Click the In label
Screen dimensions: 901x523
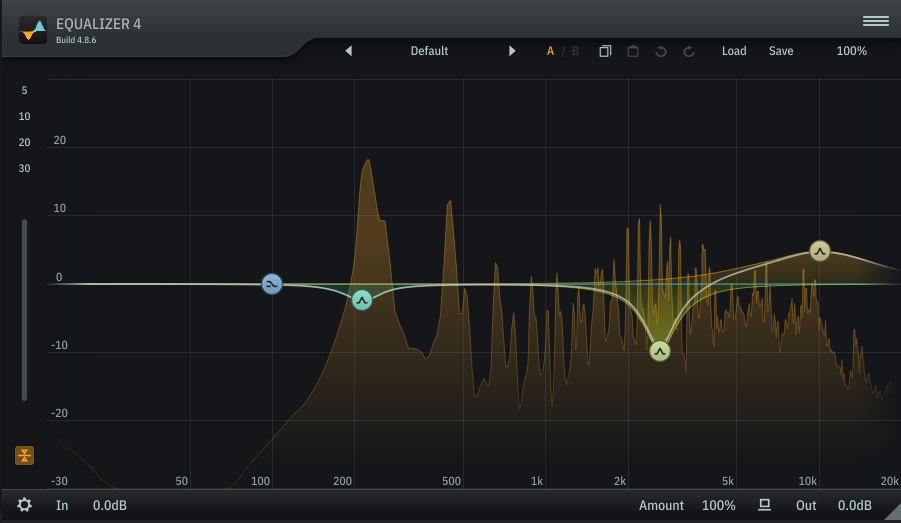pos(62,506)
